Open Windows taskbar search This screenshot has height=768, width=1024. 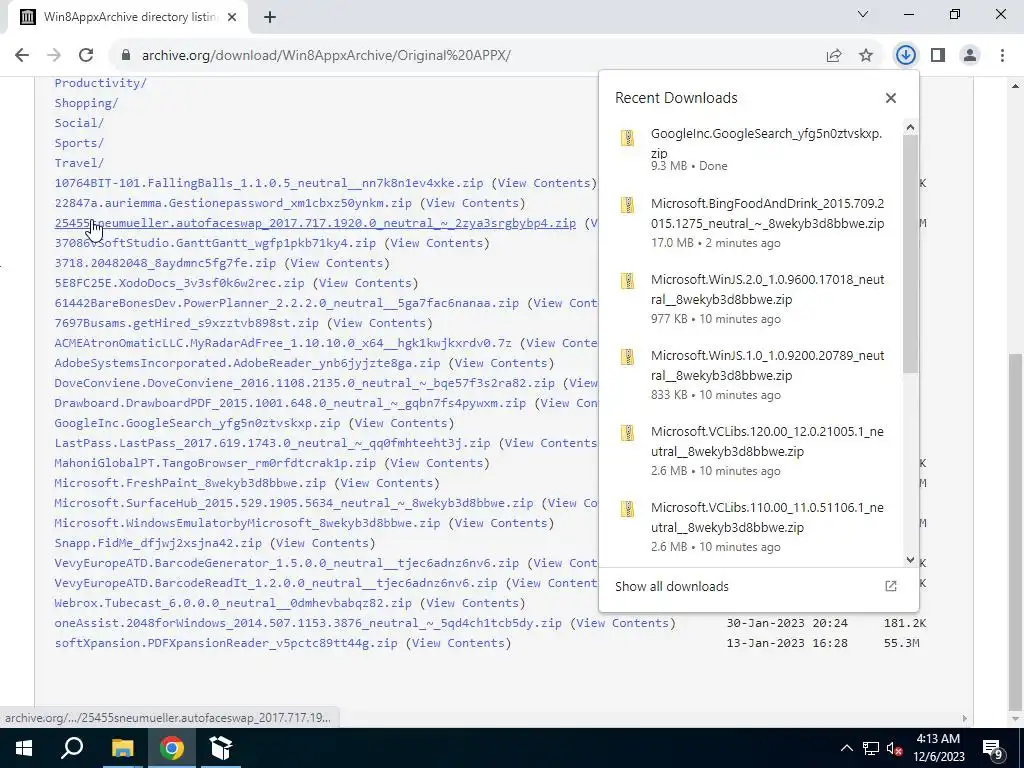tap(72, 748)
